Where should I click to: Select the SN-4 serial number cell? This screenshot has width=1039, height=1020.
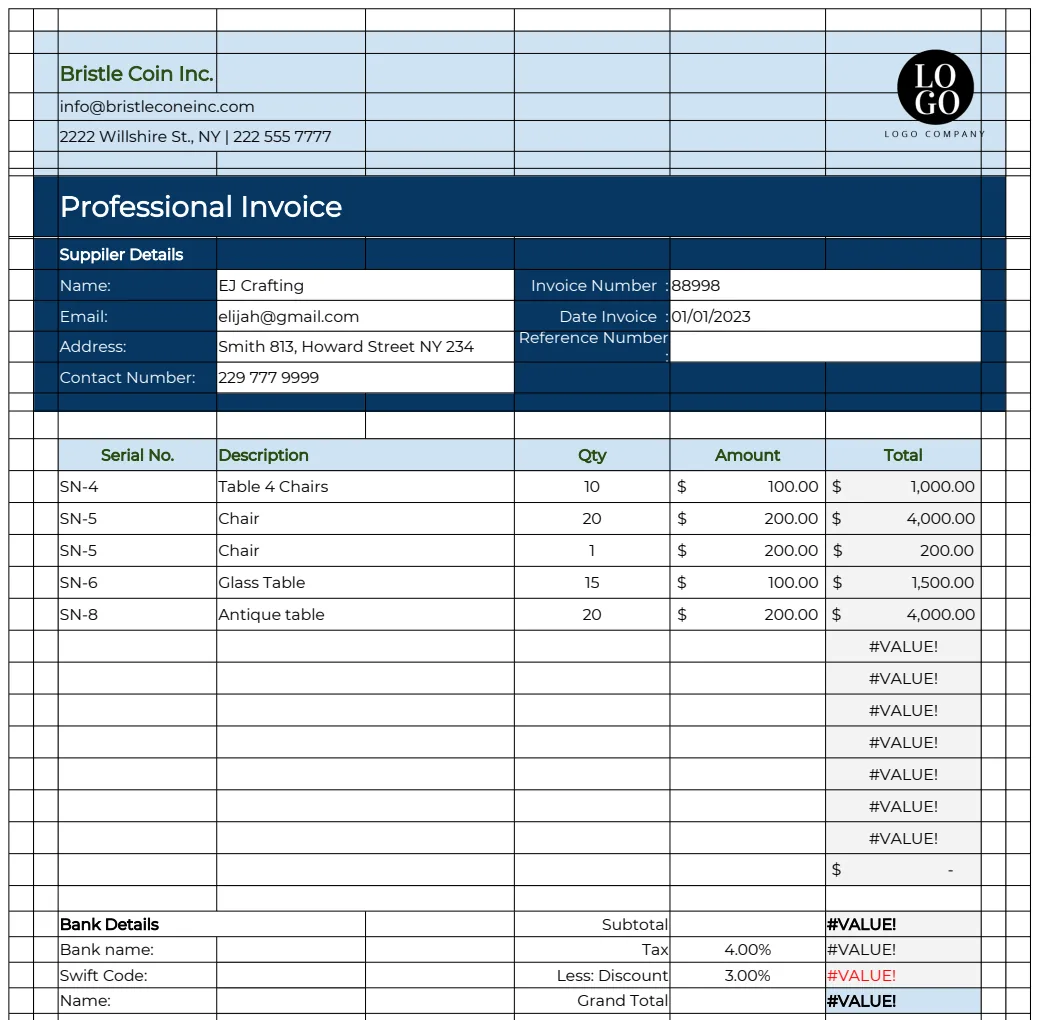137,486
